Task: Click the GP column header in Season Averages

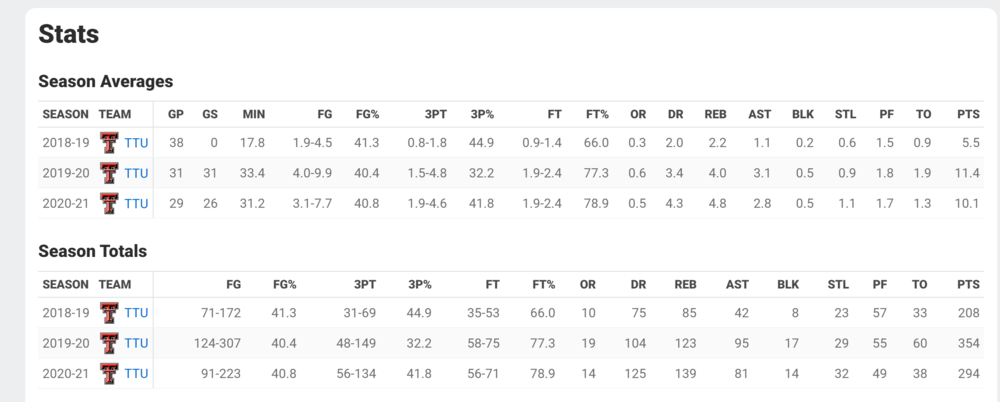Action: click(176, 114)
